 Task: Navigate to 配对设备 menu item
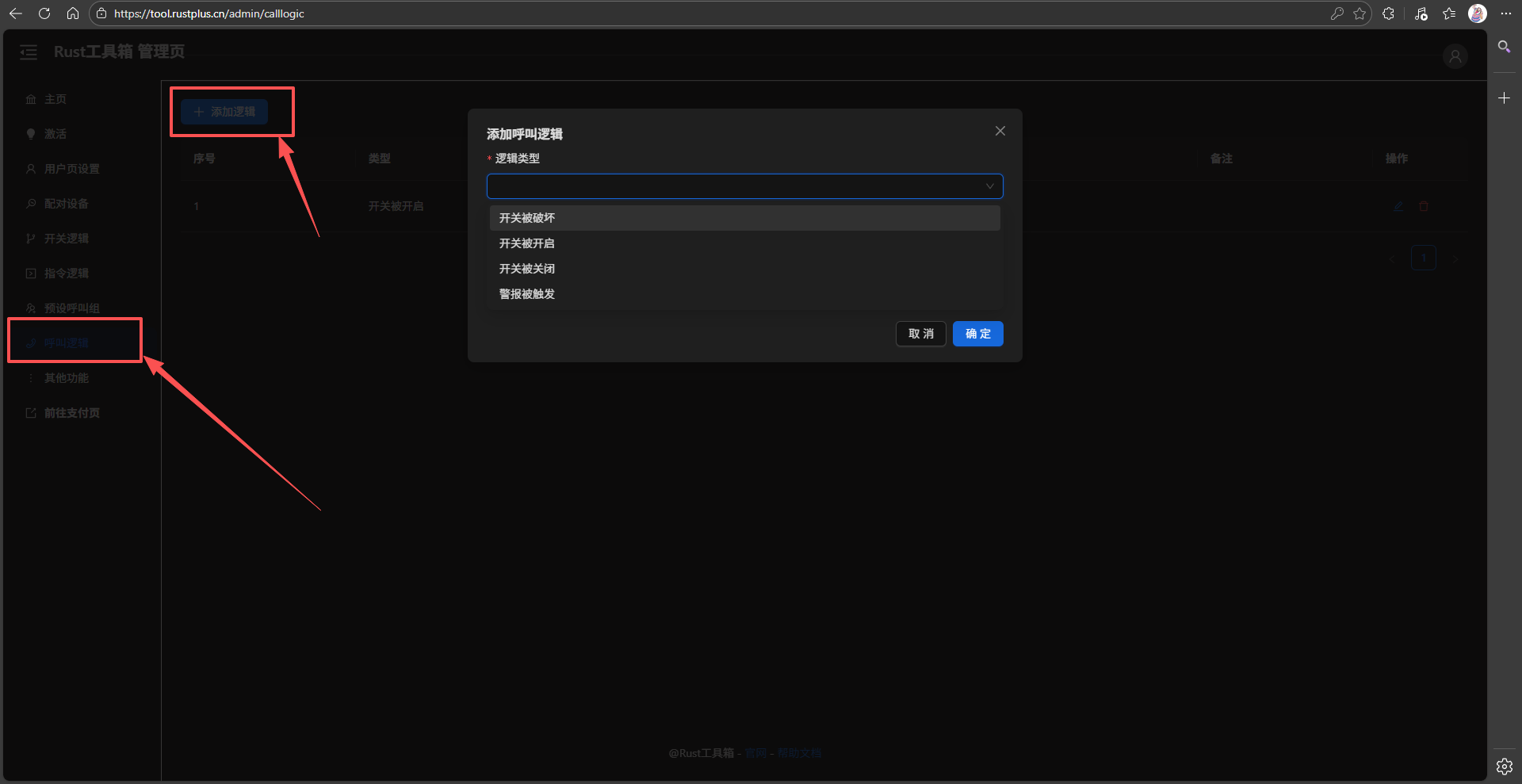pyautogui.click(x=67, y=204)
